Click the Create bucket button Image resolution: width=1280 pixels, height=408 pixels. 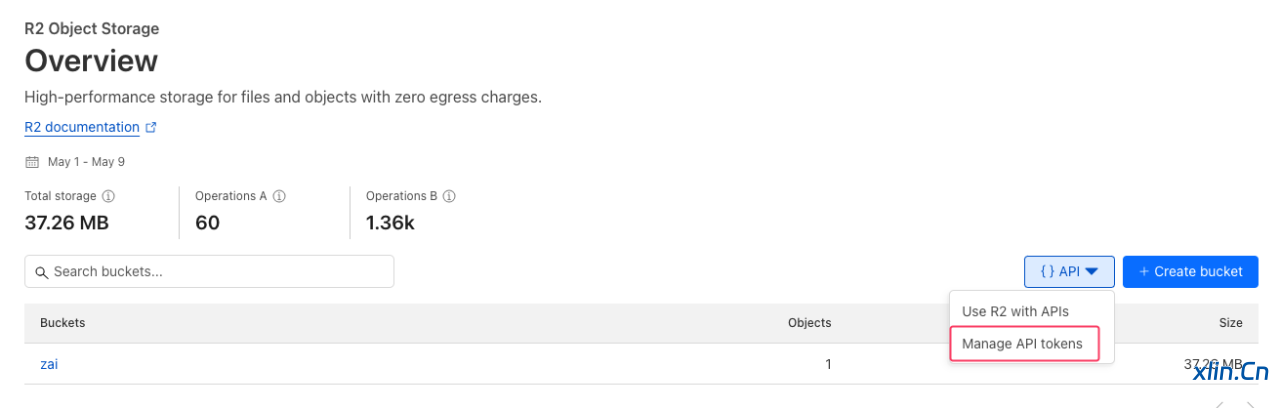pyautogui.click(x=1190, y=271)
